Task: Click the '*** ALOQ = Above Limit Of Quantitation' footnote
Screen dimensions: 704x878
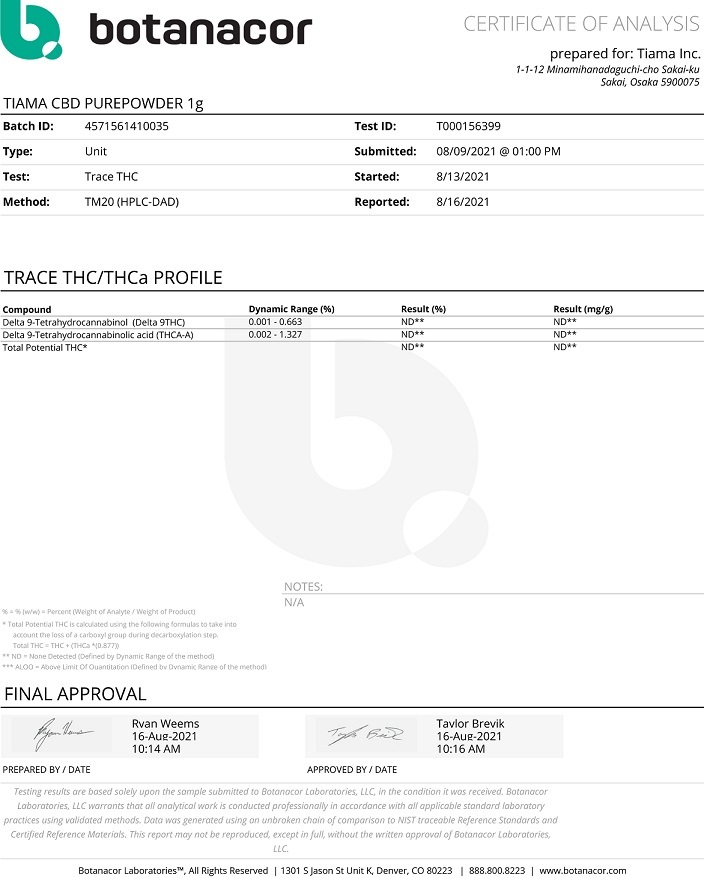Action: point(134,667)
